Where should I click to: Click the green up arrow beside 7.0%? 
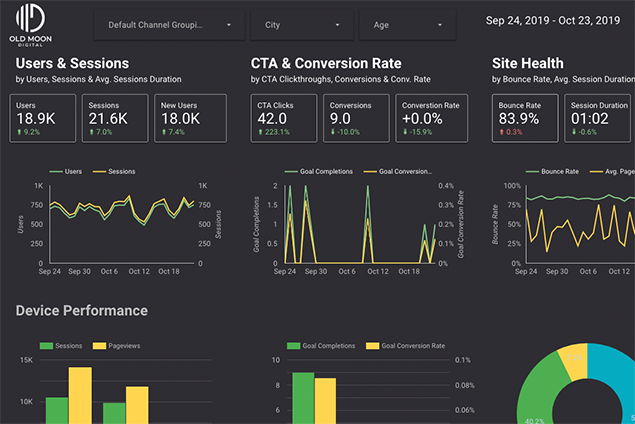pos(92,132)
